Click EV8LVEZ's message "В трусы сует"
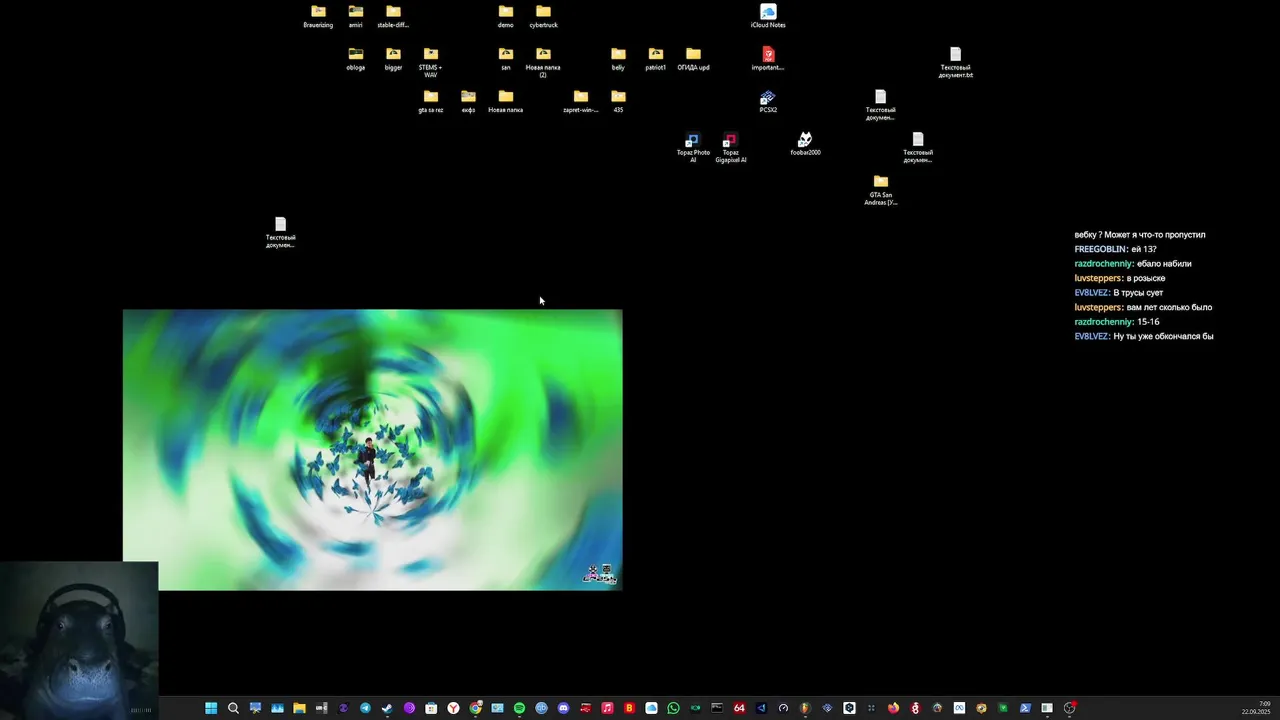This screenshot has width=1280, height=720. tap(1138, 293)
